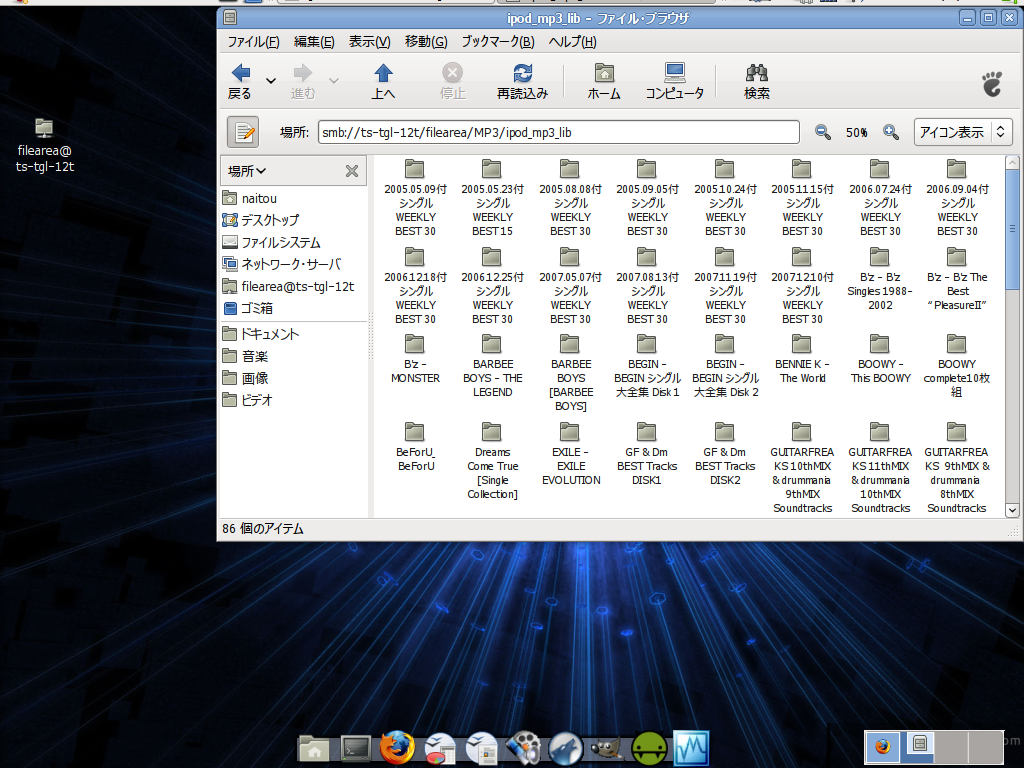This screenshot has height=768, width=1024.
Task: Select the BOOWY - This BOOWY folder
Action: click(880, 359)
